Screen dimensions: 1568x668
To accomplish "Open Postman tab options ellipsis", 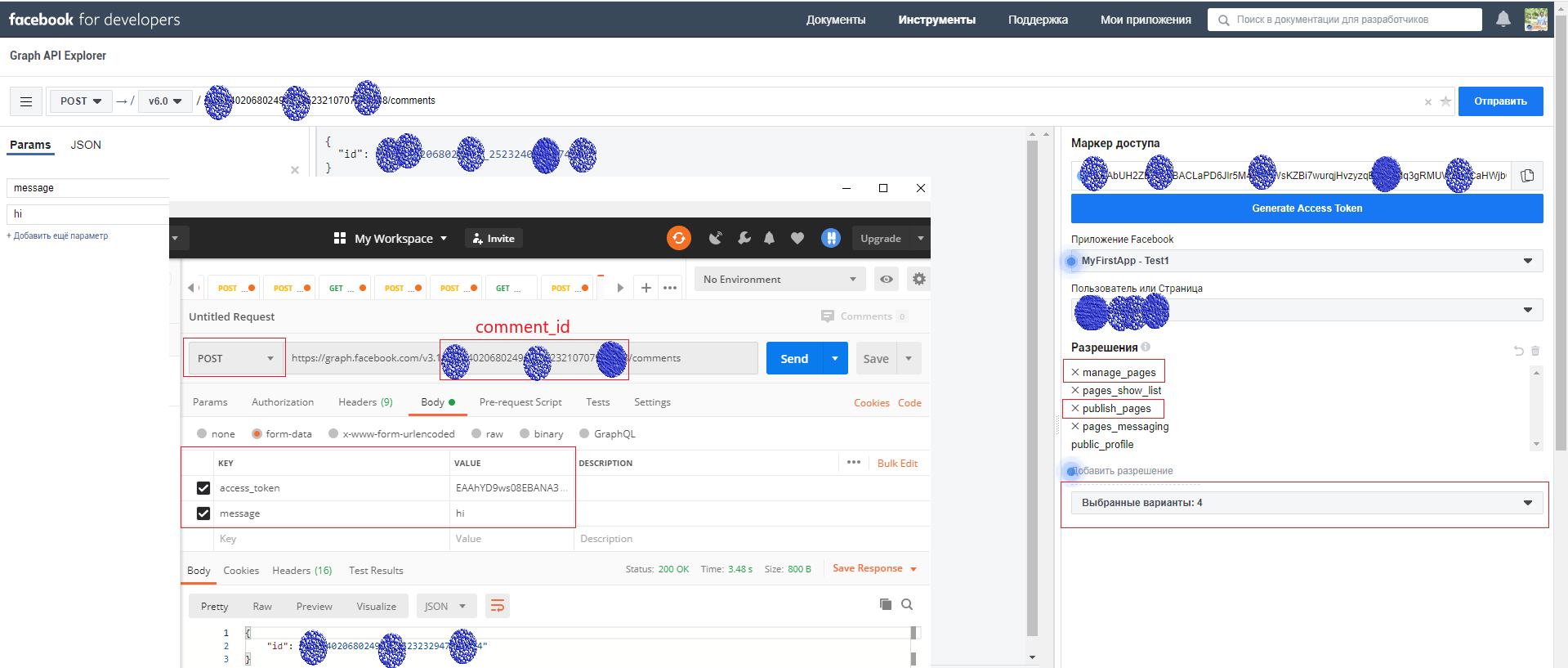I will [x=670, y=288].
